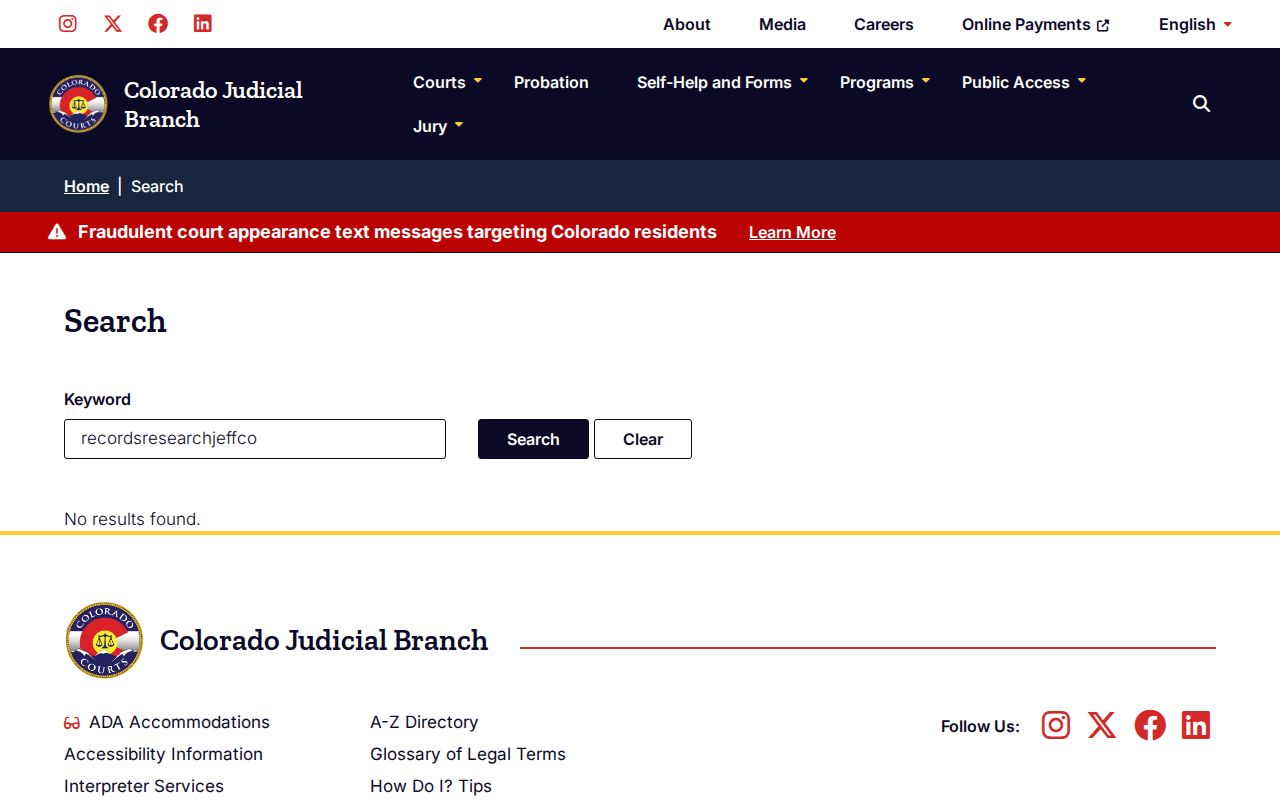
Task: Click the Clear button
Action: coord(643,439)
